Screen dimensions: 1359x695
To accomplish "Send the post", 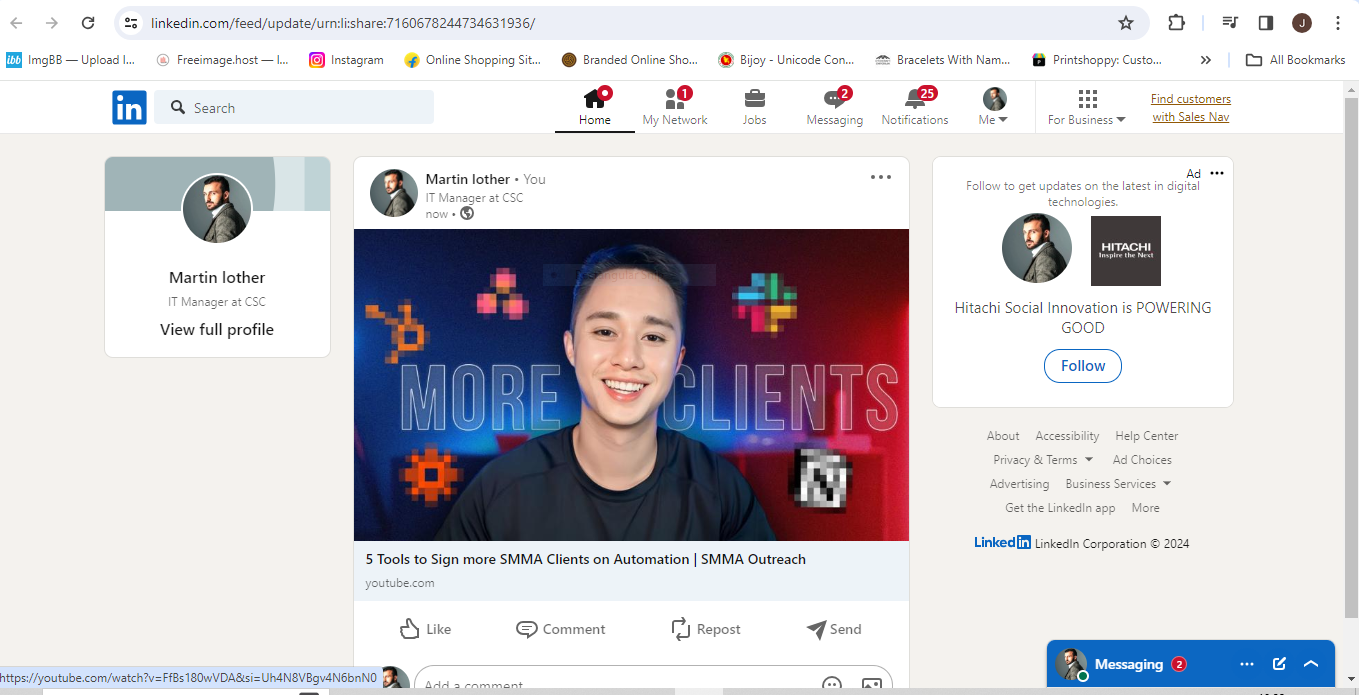I will click(834, 629).
